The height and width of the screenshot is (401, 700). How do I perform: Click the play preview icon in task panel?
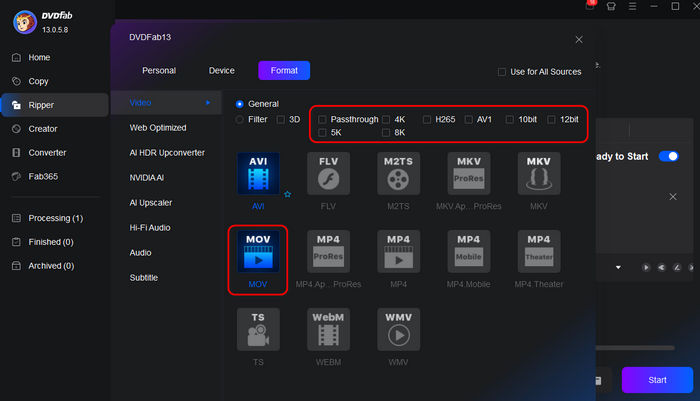click(x=646, y=267)
